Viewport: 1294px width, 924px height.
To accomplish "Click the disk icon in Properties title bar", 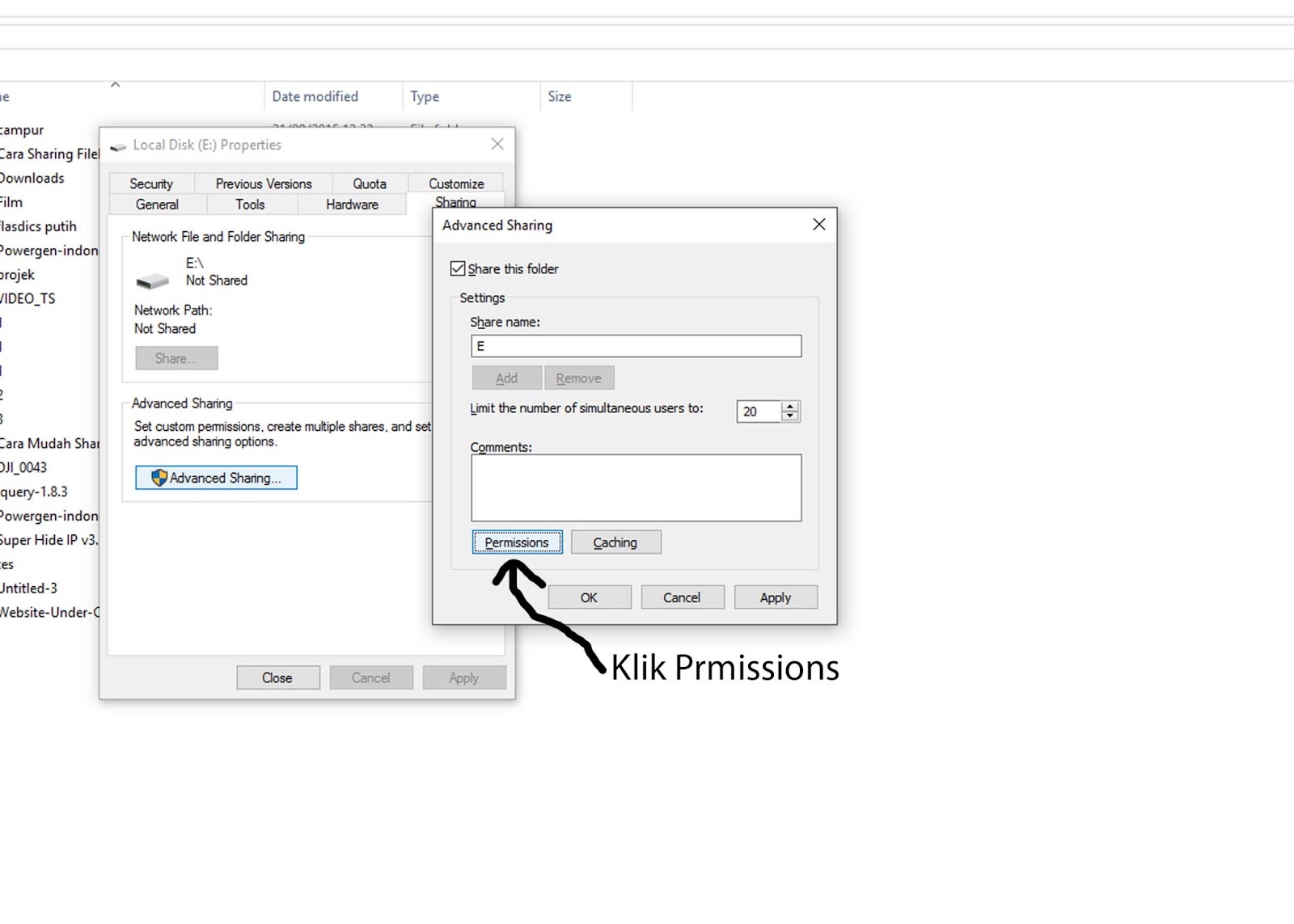I will click(118, 145).
